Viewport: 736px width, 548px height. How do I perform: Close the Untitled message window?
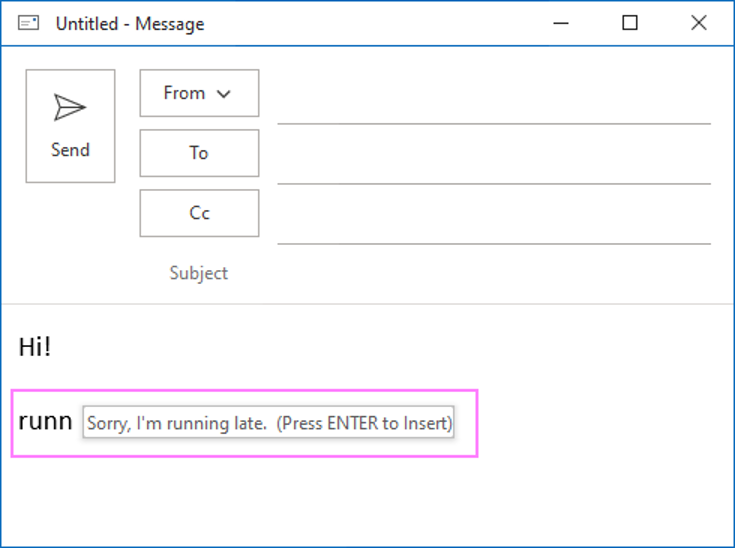coord(699,23)
